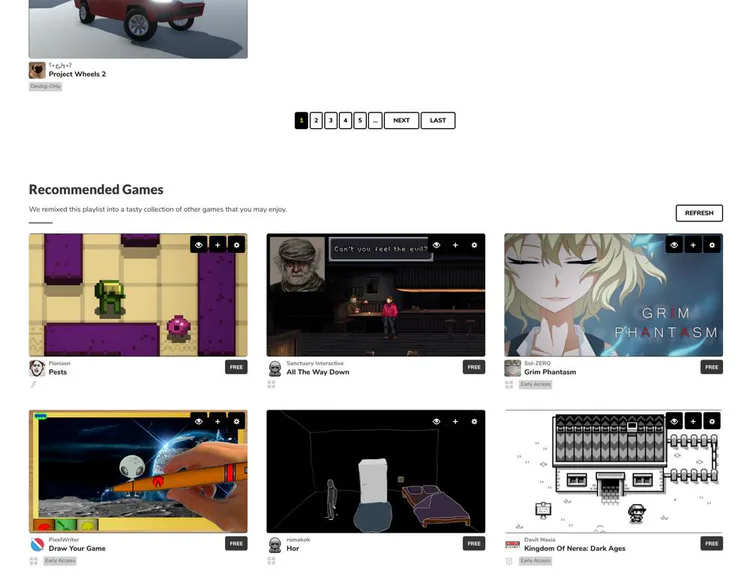Screen dimensions: 750x580
Task: Click plus icon on Draw Your Game
Action: pyautogui.click(x=218, y=421)
